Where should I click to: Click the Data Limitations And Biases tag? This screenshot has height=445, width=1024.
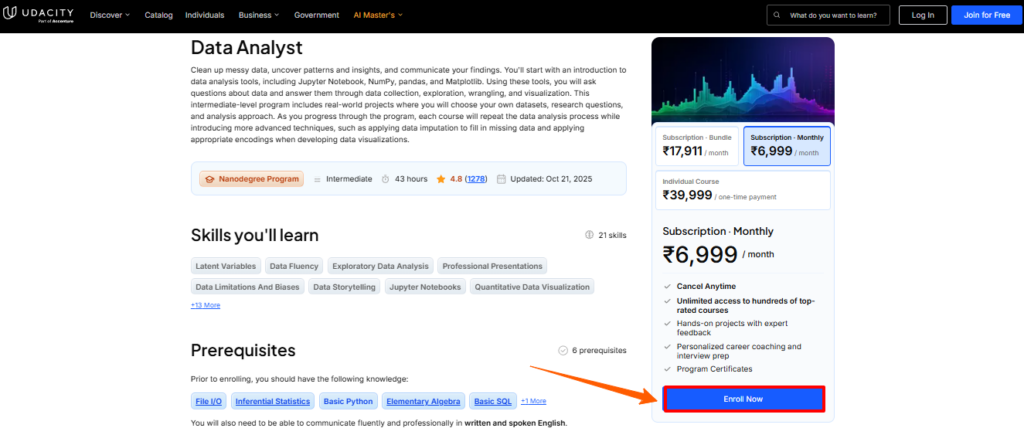248,287
